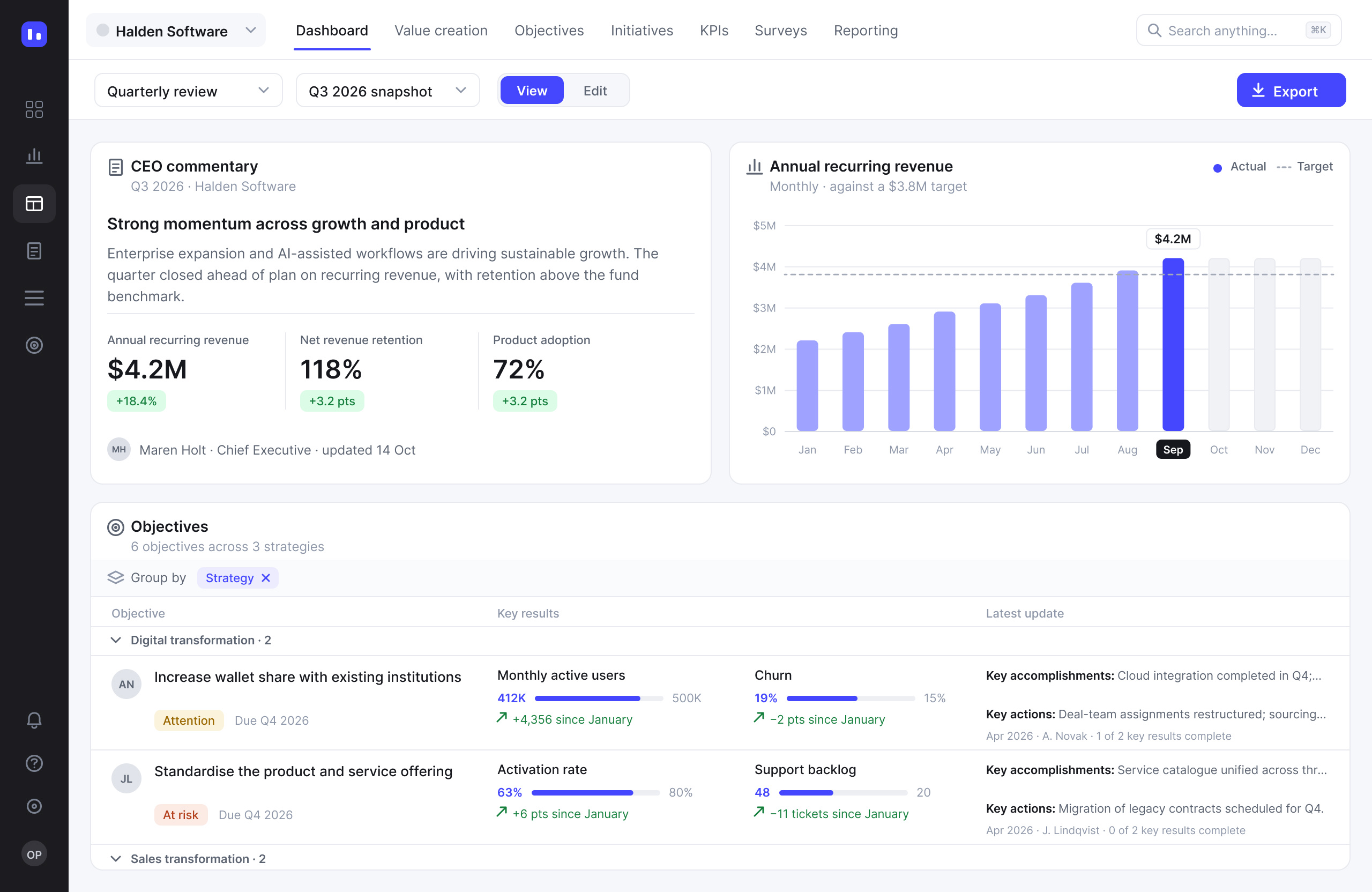Click the Monthly active users progress bar
The height and width of the screenshot is (892, 1372).
click(x=599, y=698)
